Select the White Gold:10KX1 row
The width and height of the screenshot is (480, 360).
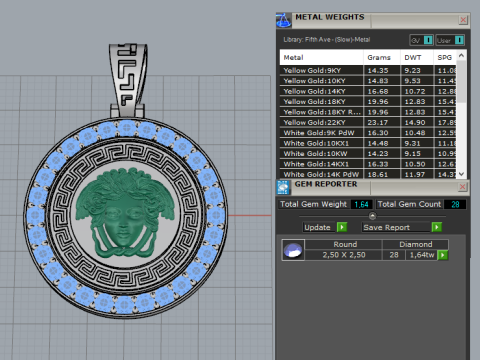pyautogui.click(x=368, y=143)
